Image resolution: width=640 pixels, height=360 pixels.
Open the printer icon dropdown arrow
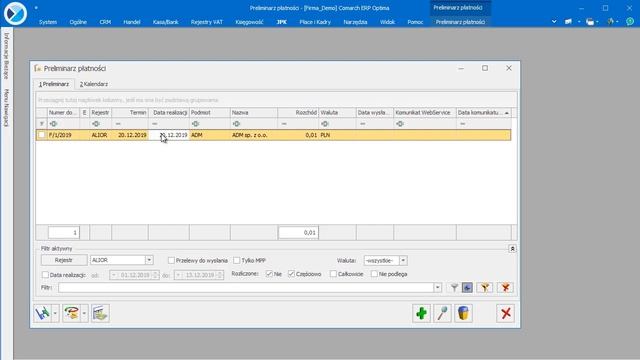click(598, 22)
